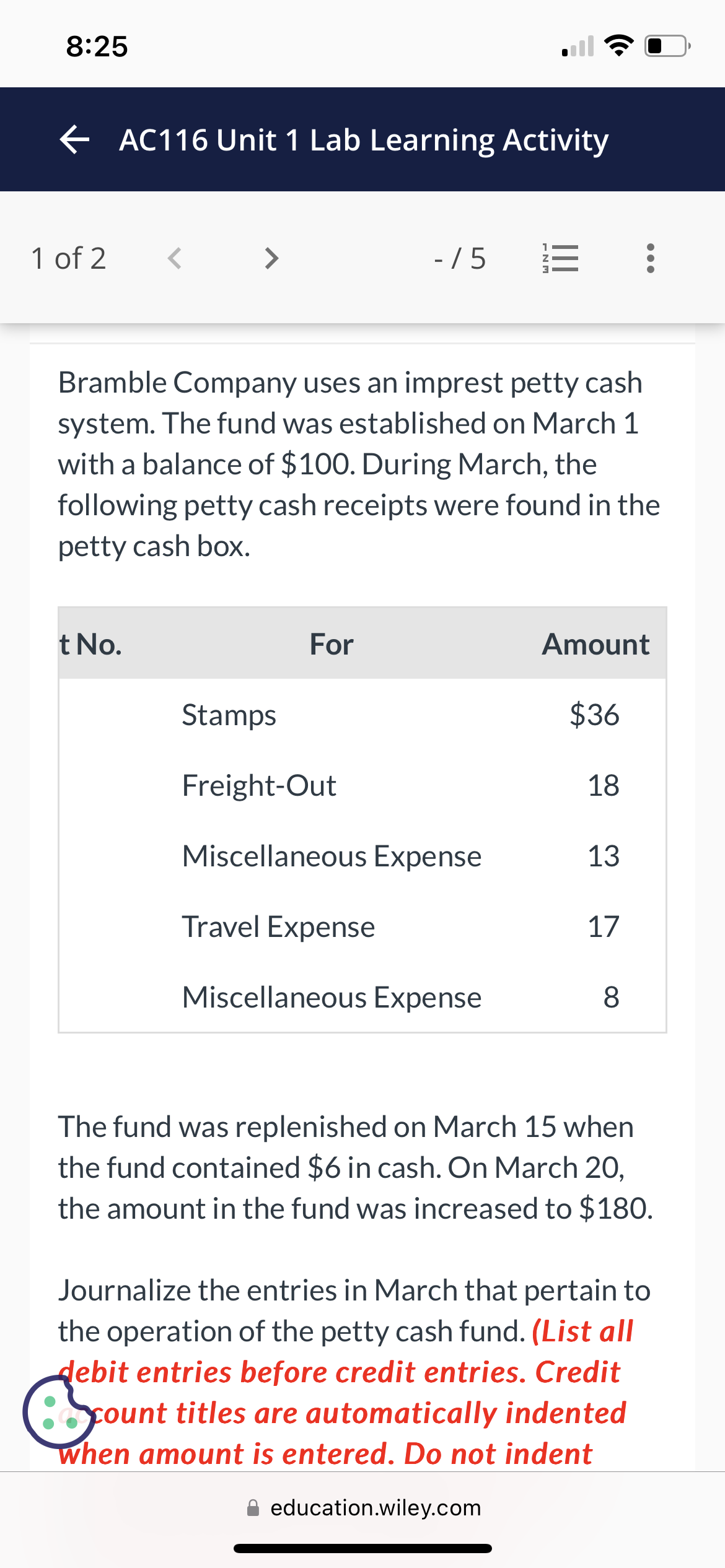Image resolution: width=725 pixels, height=1568 pixels.
Task: Tap the 8:25 clock in status bar
Action: click(x=97, y=46)
